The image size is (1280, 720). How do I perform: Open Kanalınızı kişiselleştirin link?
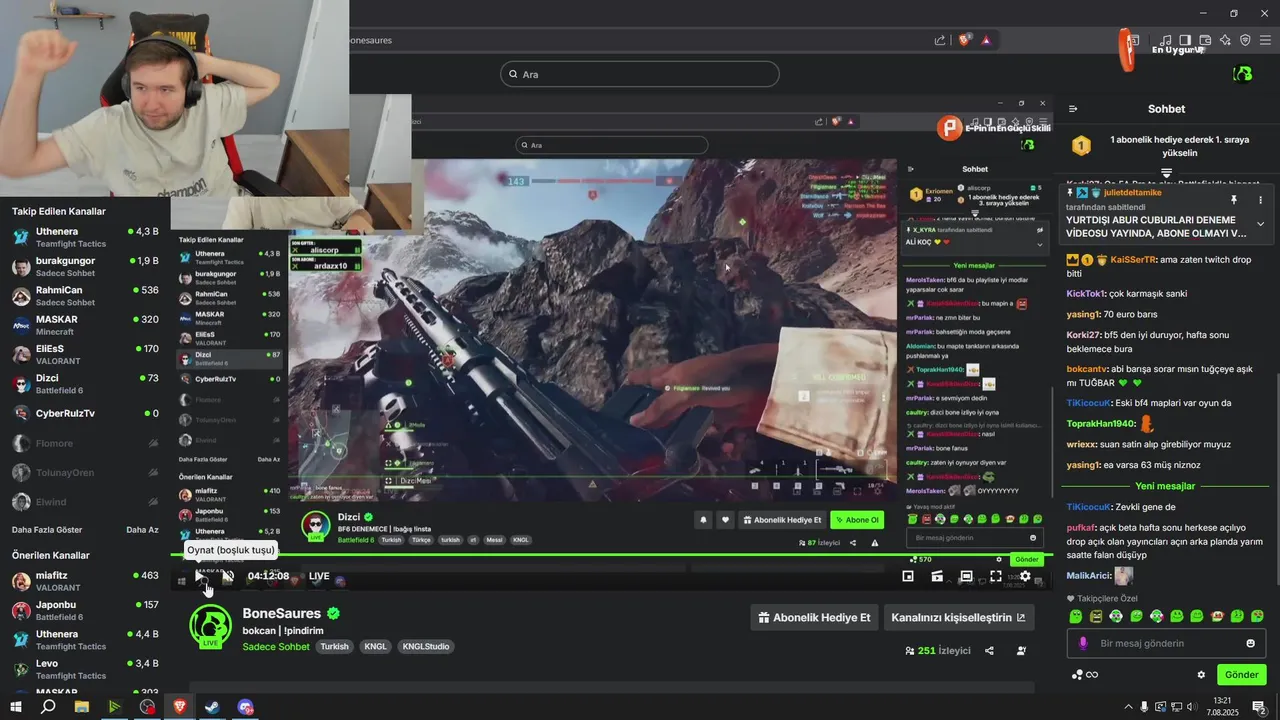coord(958,618)
